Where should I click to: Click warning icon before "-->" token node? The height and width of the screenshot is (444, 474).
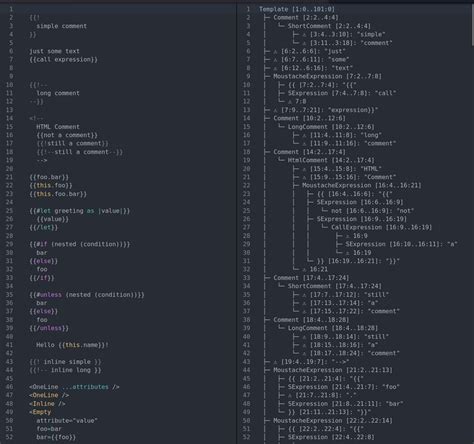275,362
